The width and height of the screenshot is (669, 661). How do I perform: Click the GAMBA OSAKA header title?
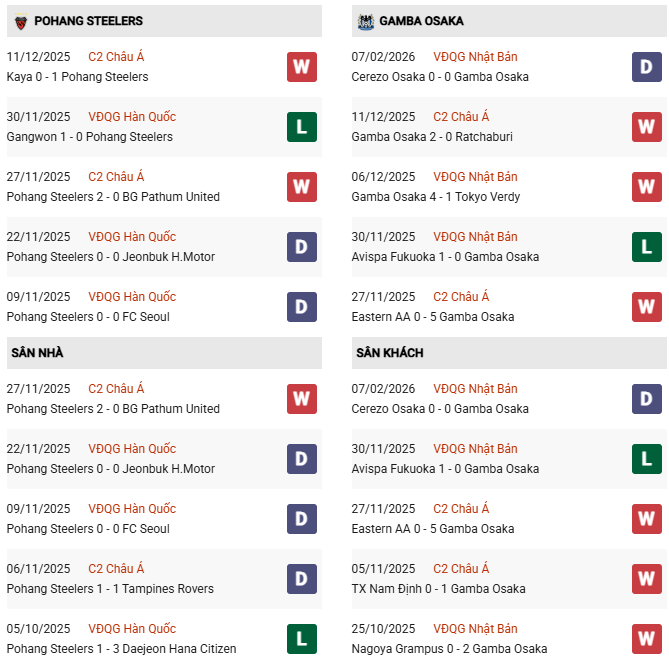(421, 21)
